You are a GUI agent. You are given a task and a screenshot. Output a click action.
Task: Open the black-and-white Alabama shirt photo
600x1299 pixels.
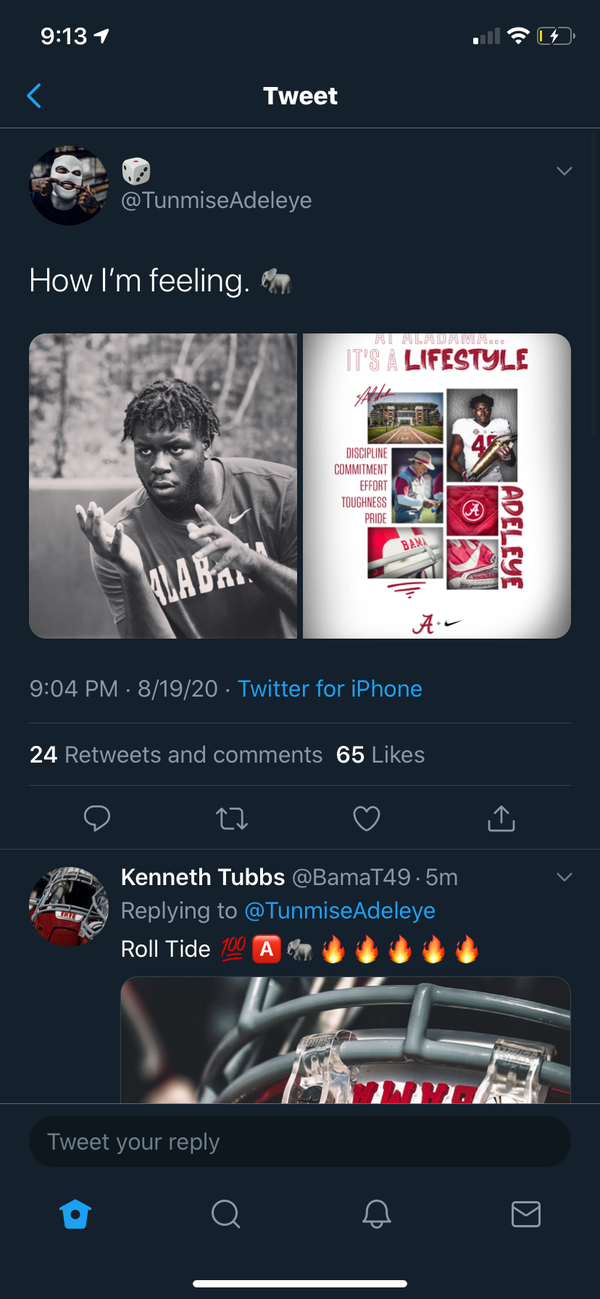click(x=163, y=486)
